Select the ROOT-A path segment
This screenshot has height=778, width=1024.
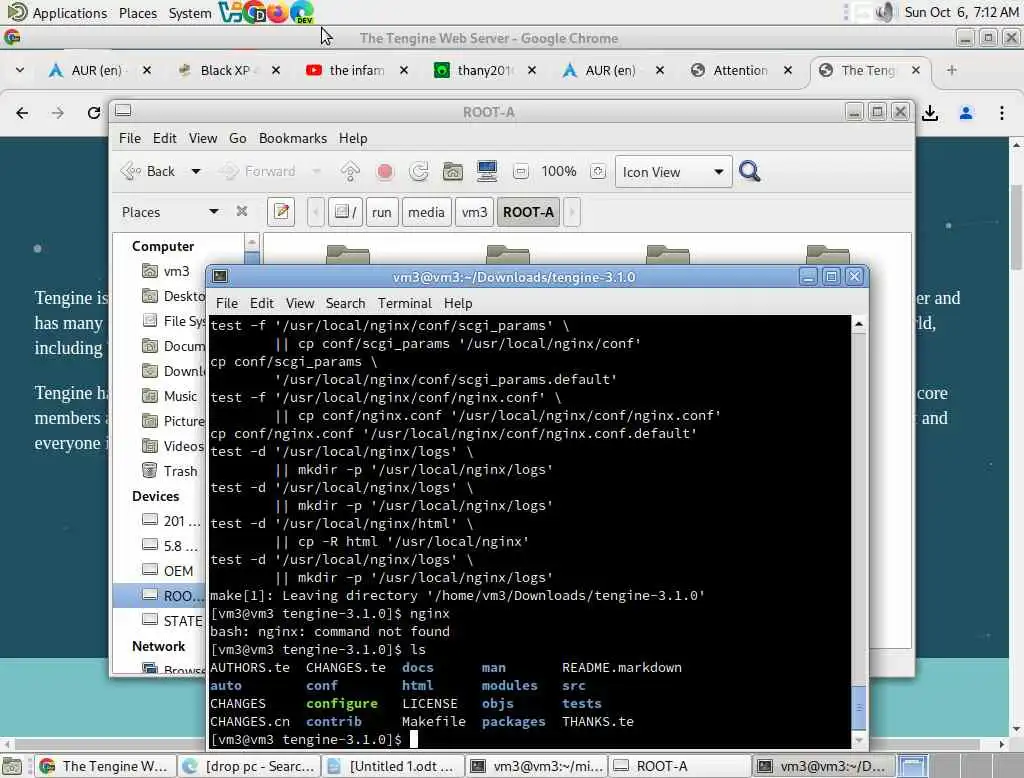click(528, 212)
